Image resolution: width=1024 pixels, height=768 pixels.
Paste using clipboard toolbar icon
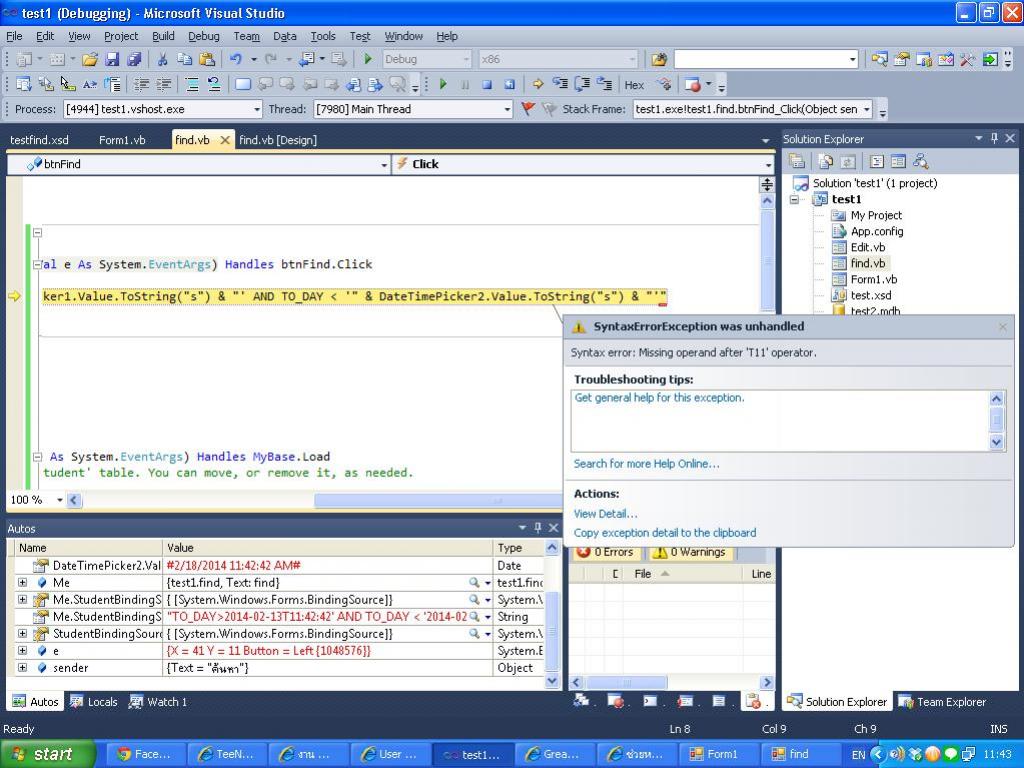207,59
